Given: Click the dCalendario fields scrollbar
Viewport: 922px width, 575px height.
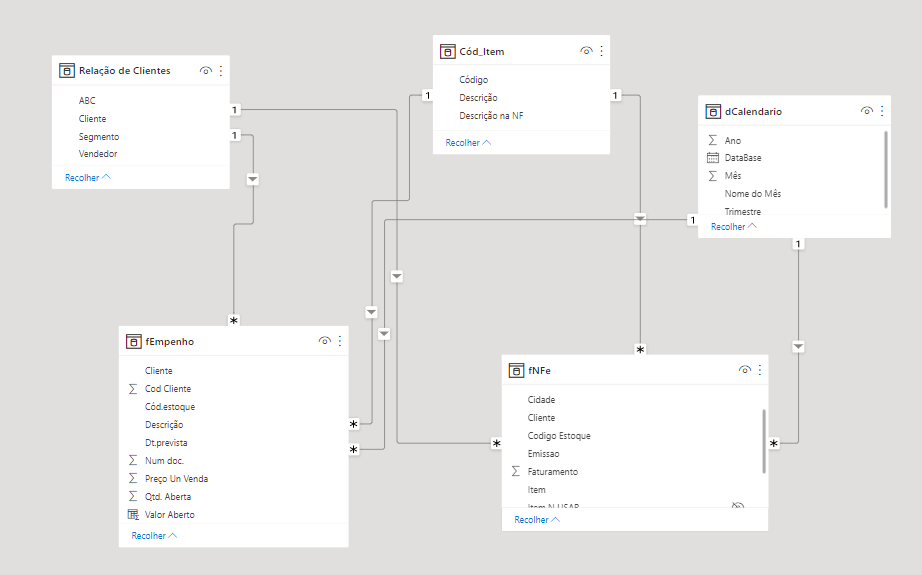Looking at the screenshot, I should pos(886,169).
